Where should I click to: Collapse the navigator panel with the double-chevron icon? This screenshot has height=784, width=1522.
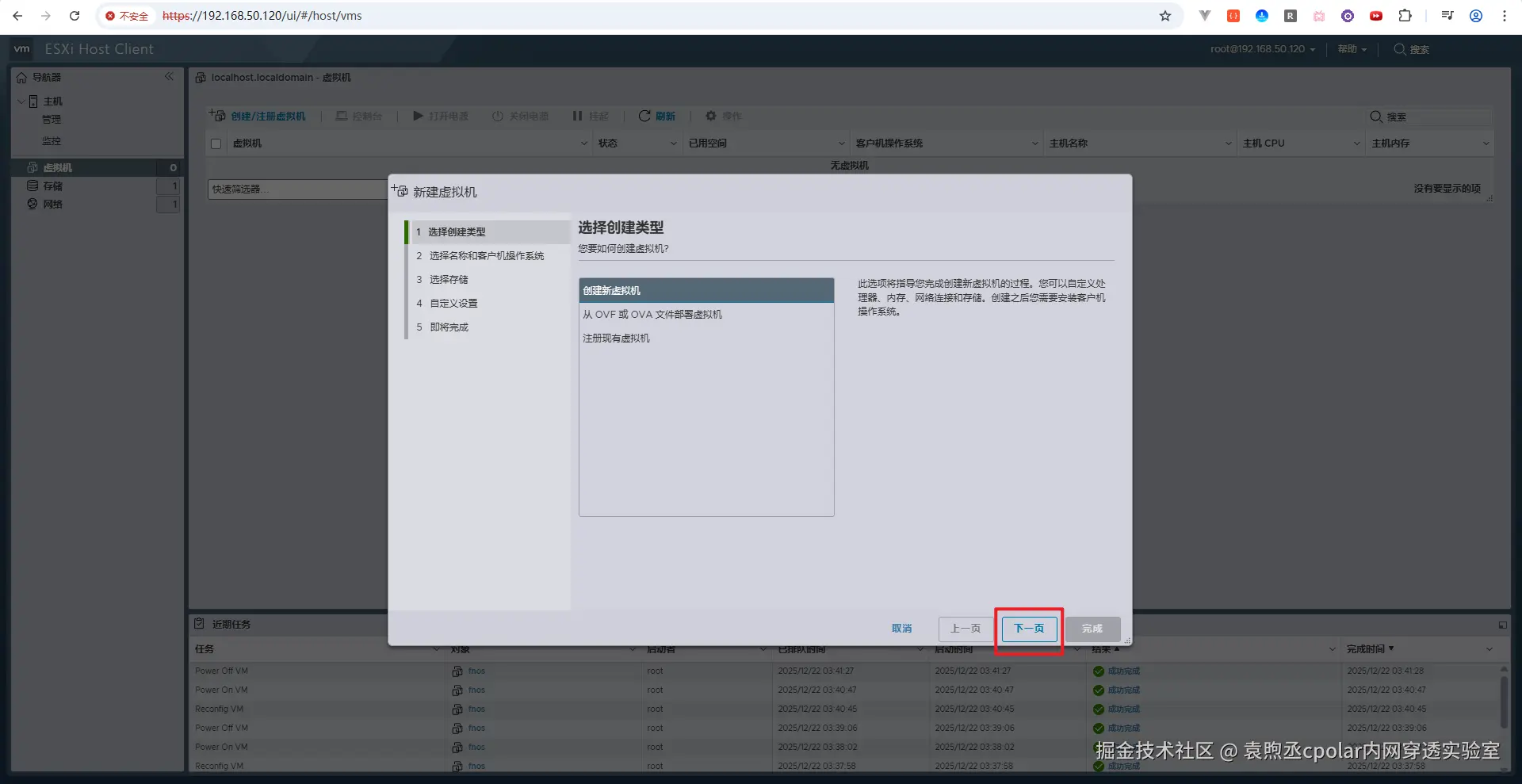coord(169,77)
